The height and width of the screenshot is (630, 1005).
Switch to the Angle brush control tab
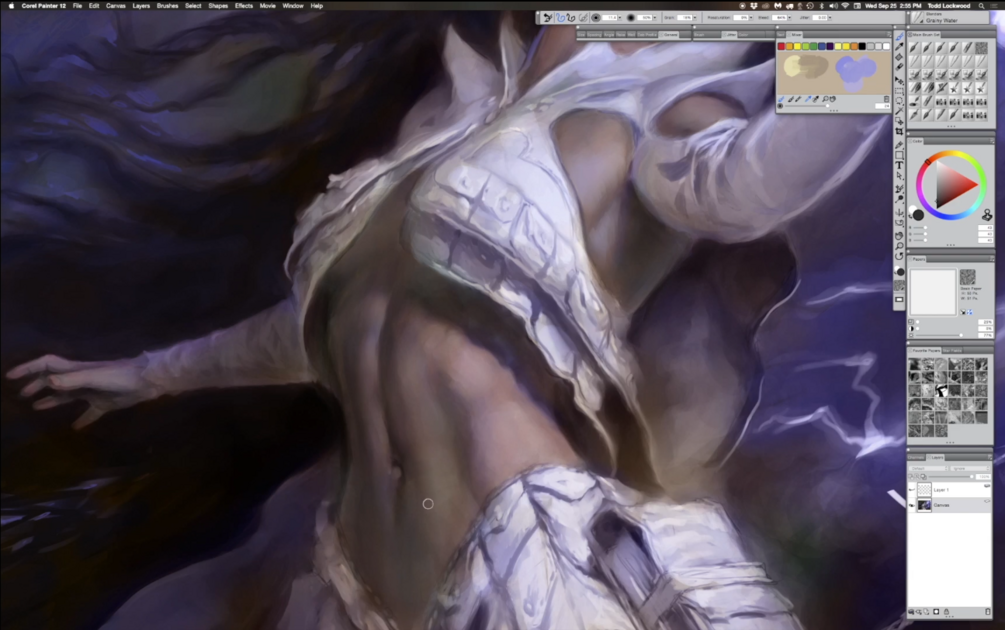(x=609, y=35)
